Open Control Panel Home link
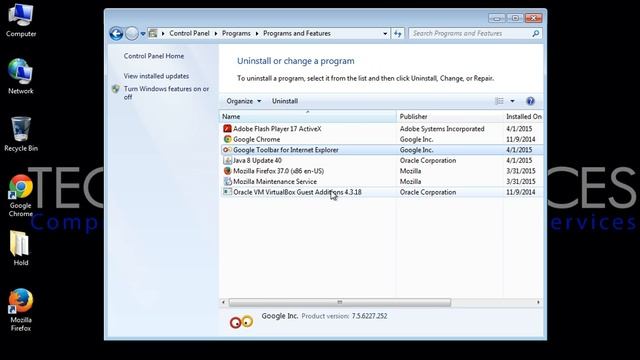The image size is (640, 360). 153,56
